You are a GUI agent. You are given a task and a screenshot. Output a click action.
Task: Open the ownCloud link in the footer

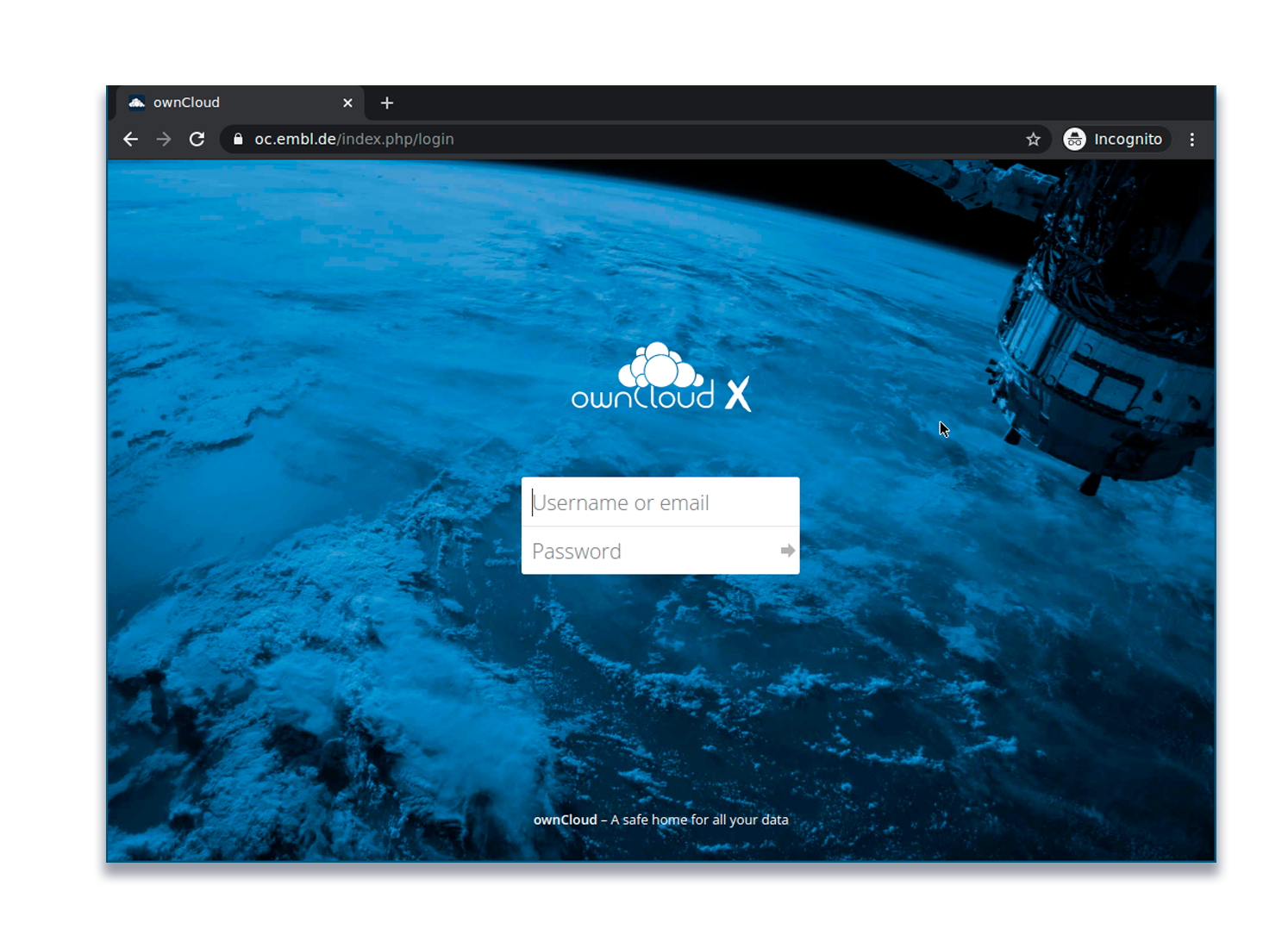(x=565, y=820)
